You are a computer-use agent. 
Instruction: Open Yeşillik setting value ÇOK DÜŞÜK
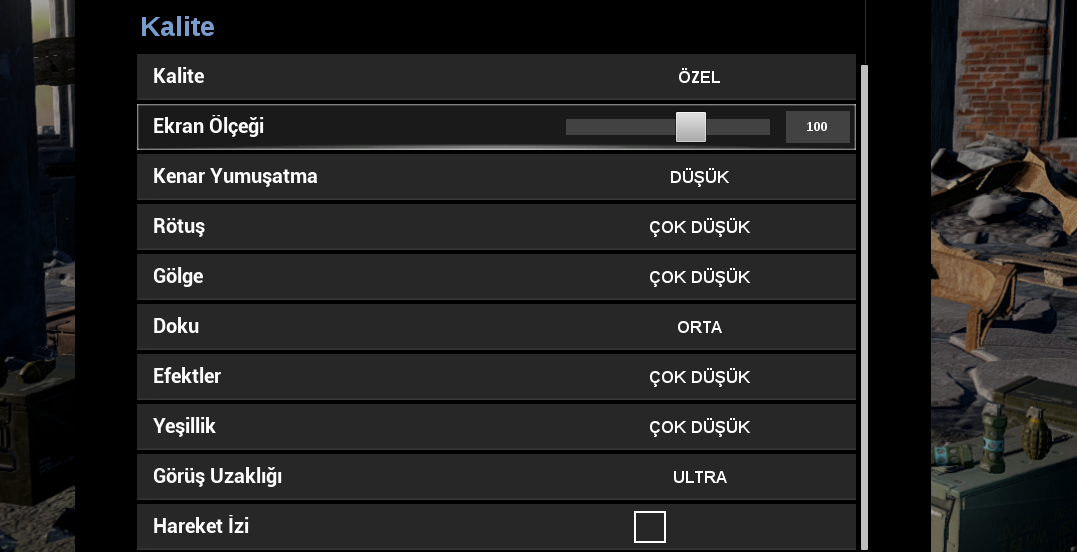tap(699, 427)
